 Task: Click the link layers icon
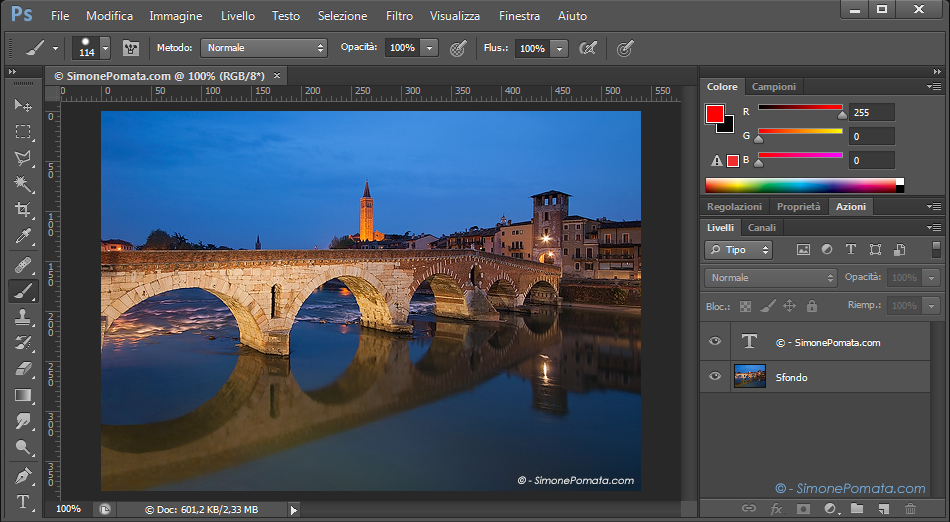coord(749,509)
